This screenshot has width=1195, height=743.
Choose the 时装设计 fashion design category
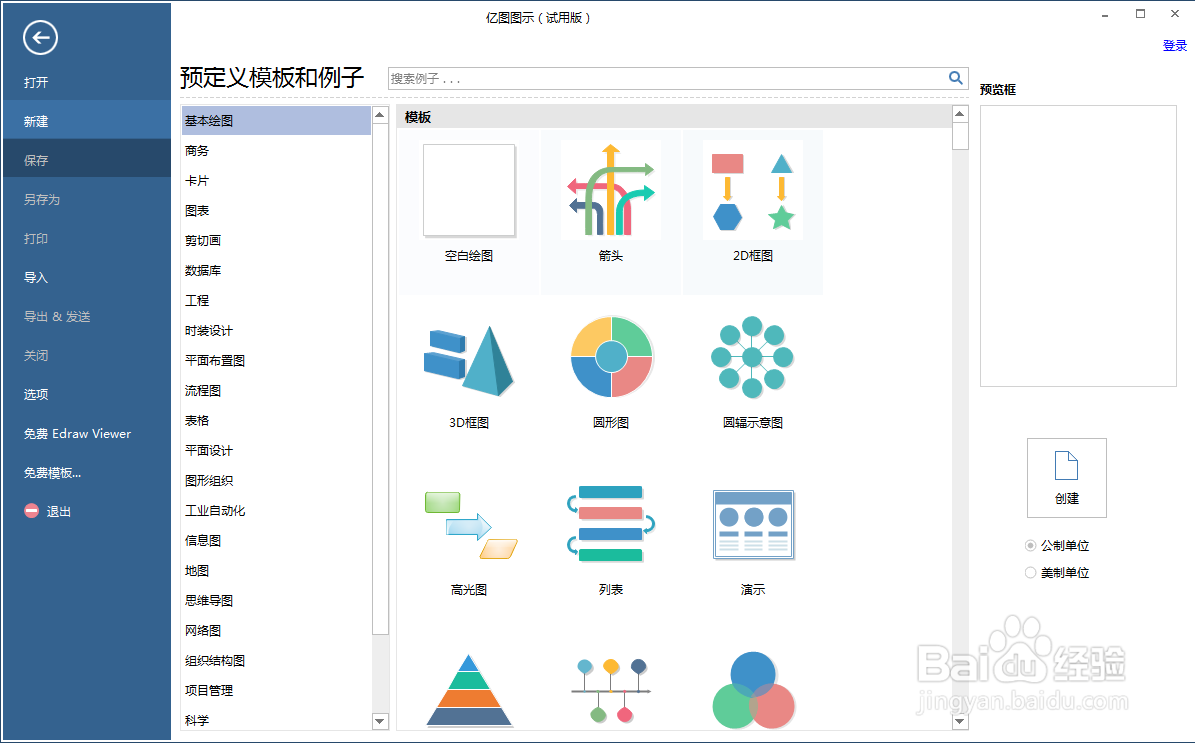pyautogui.click(x=276, y=331)
